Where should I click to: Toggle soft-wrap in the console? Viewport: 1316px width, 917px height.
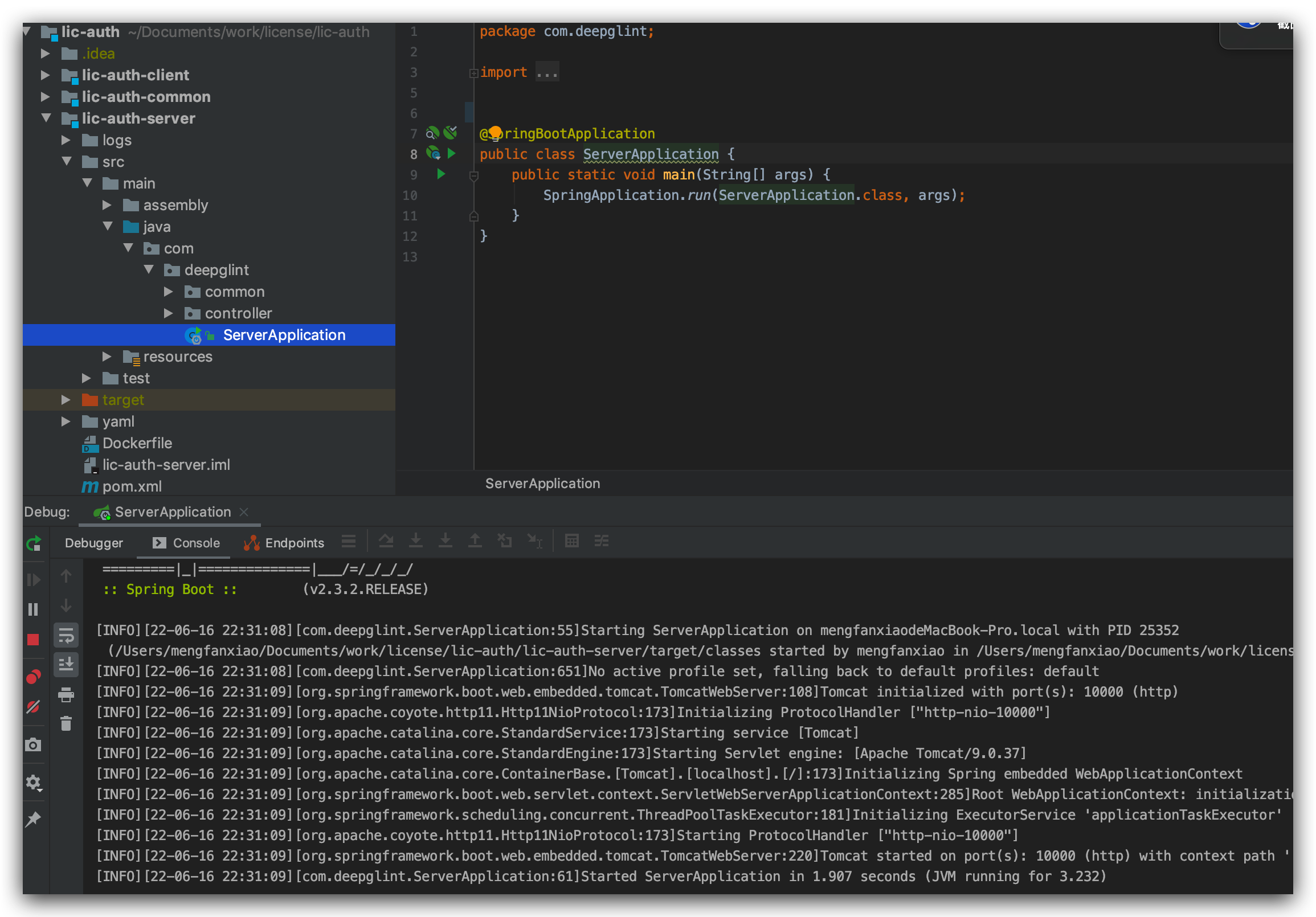click(66, 636)
